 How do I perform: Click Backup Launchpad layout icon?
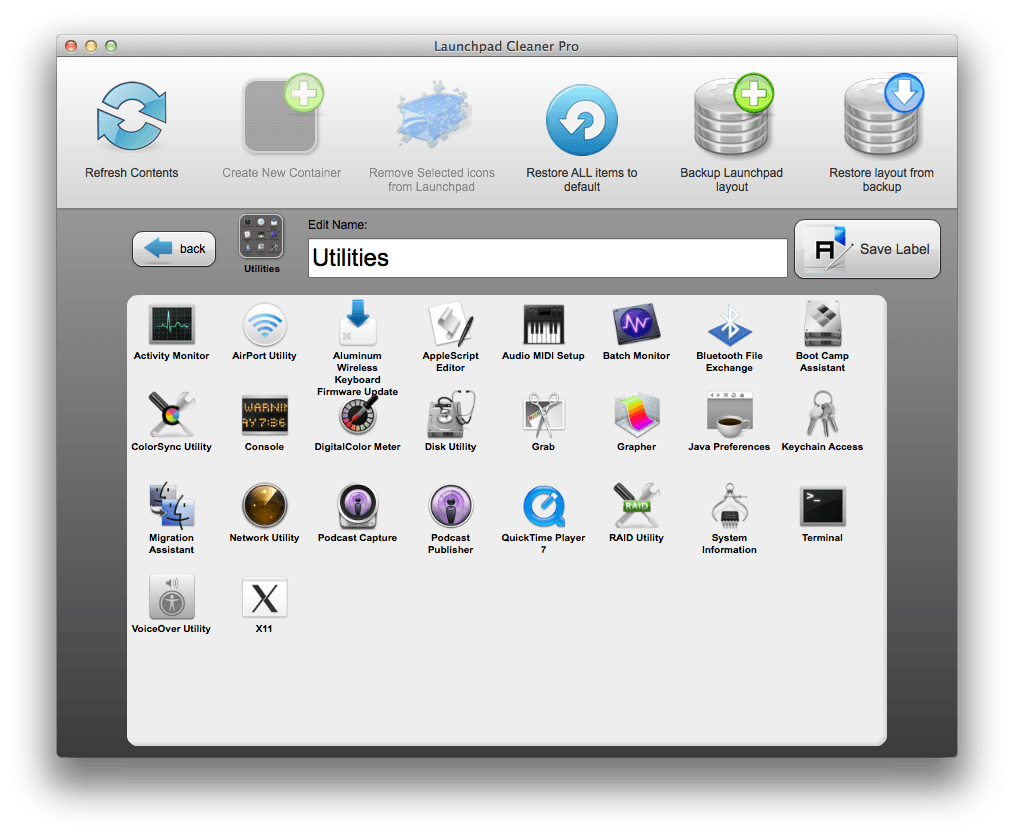tap(732, 115)
